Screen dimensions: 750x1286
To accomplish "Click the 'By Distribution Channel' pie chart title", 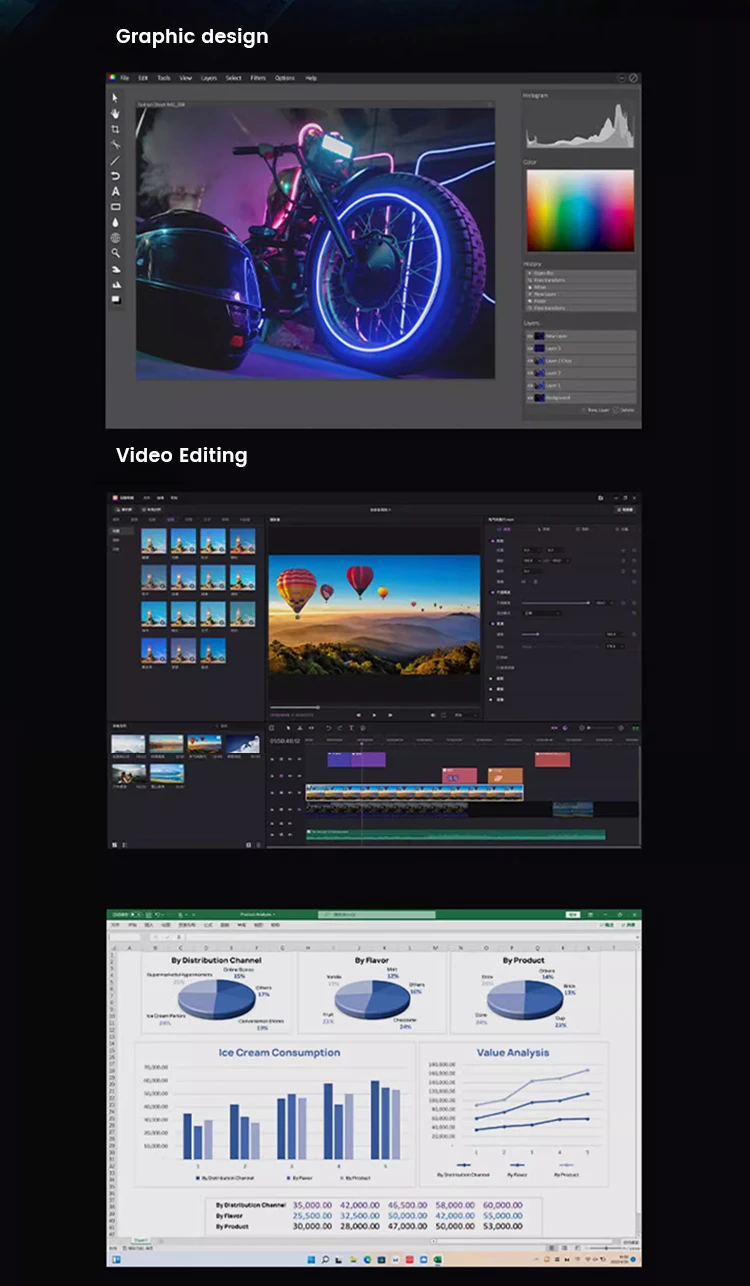I will coord(215,960).
